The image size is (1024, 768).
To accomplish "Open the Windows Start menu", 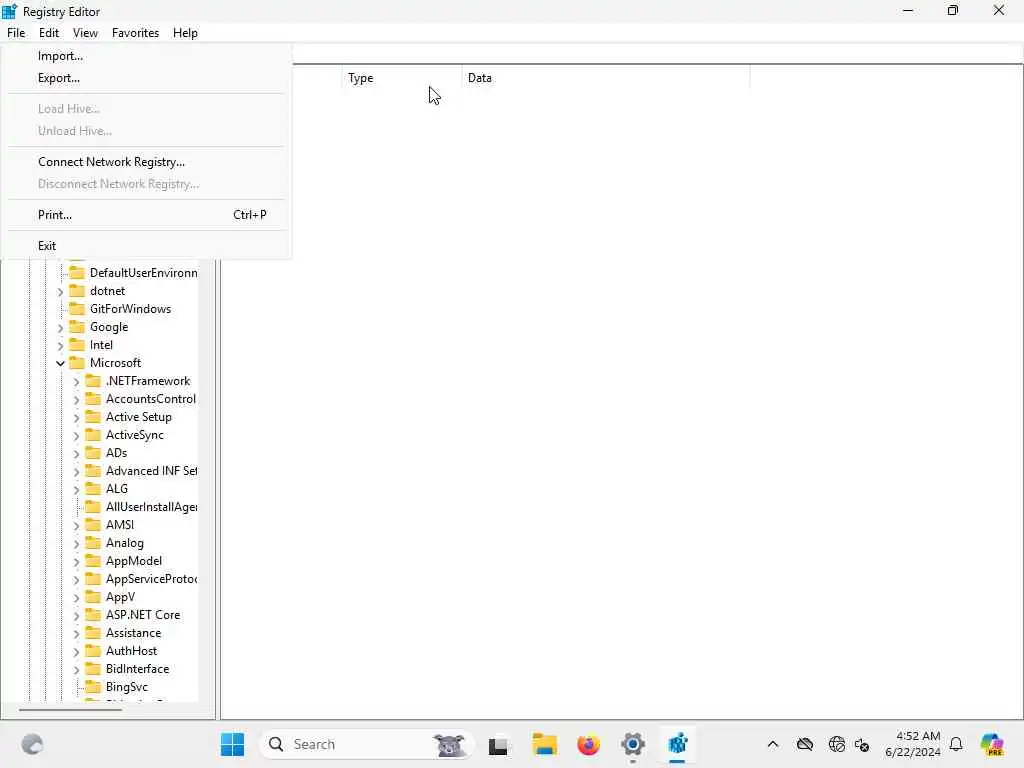I will coord(232,744).
